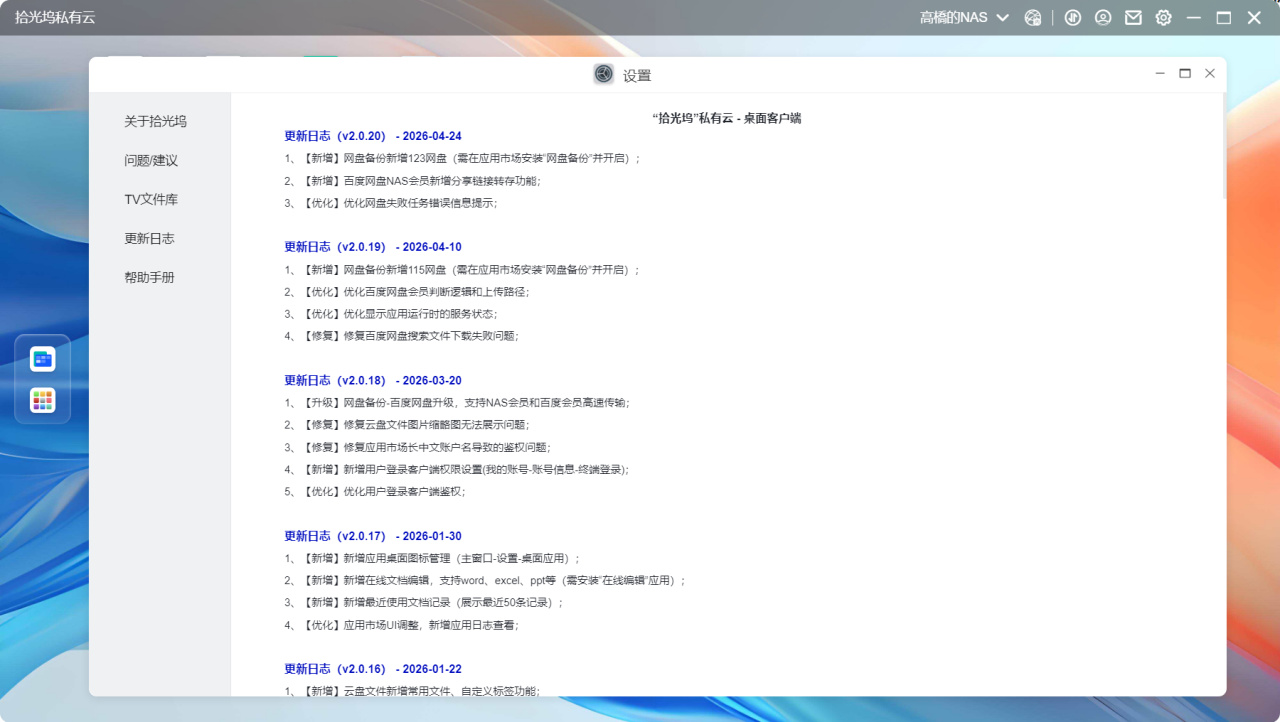Click the v2.0.16 changelog heading
1280x722 pixels.
(373, 669)
